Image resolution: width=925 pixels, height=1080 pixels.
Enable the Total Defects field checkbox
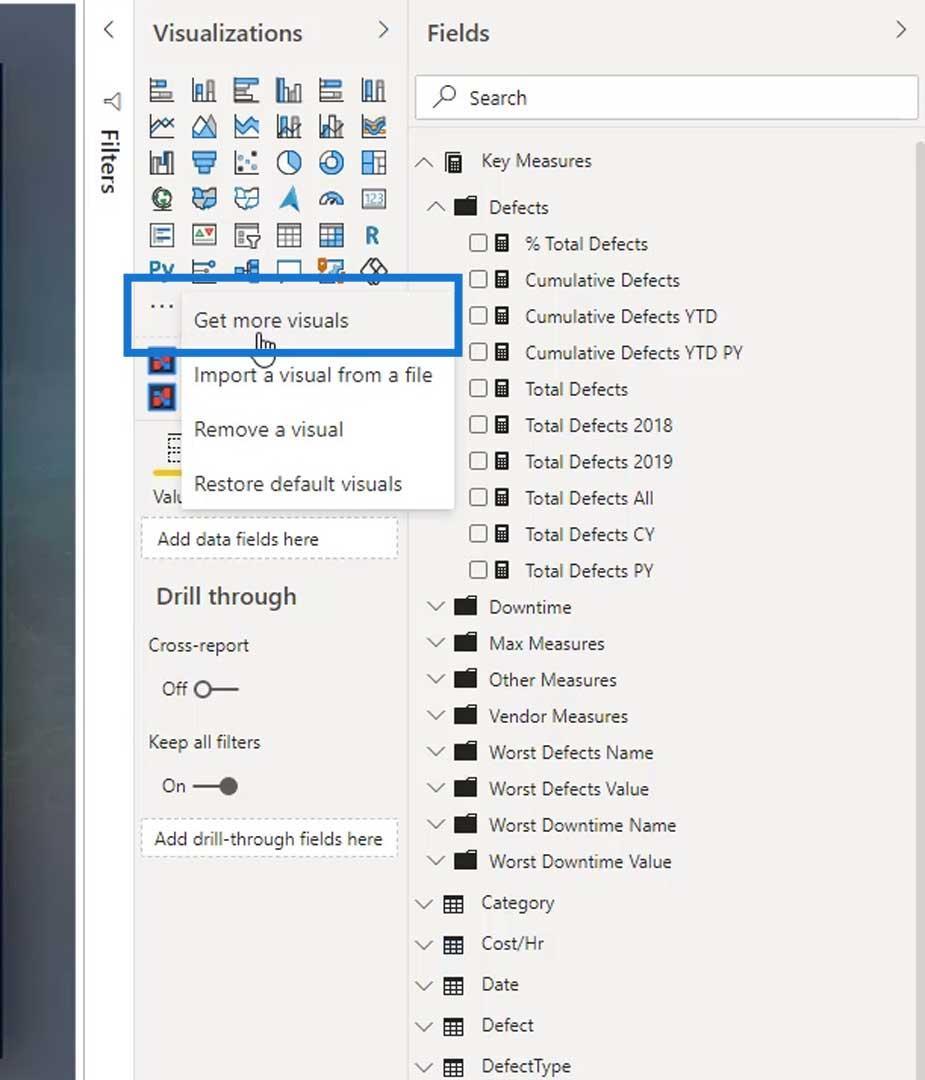(x=478, y=388)
